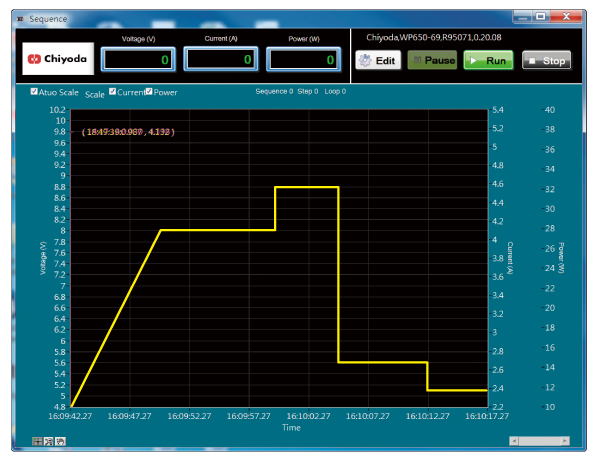The height and width of the screenshot is (459, 600).
Task: Toggle the Atuo Scale checkbox
Action: pos(35,92)
